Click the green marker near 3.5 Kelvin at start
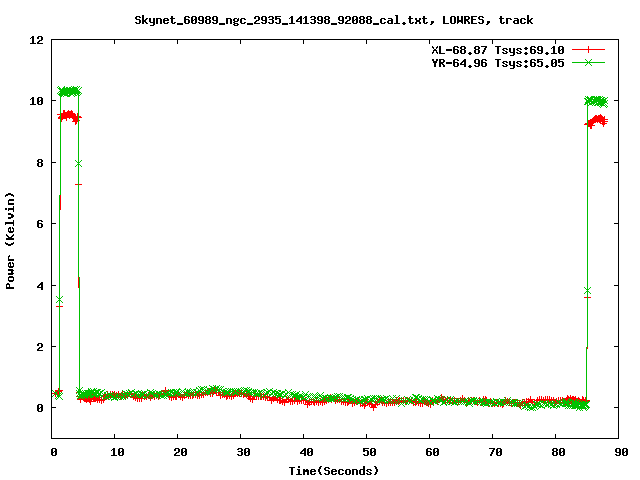Screen dimensions: 640x480 coord(59,299)
